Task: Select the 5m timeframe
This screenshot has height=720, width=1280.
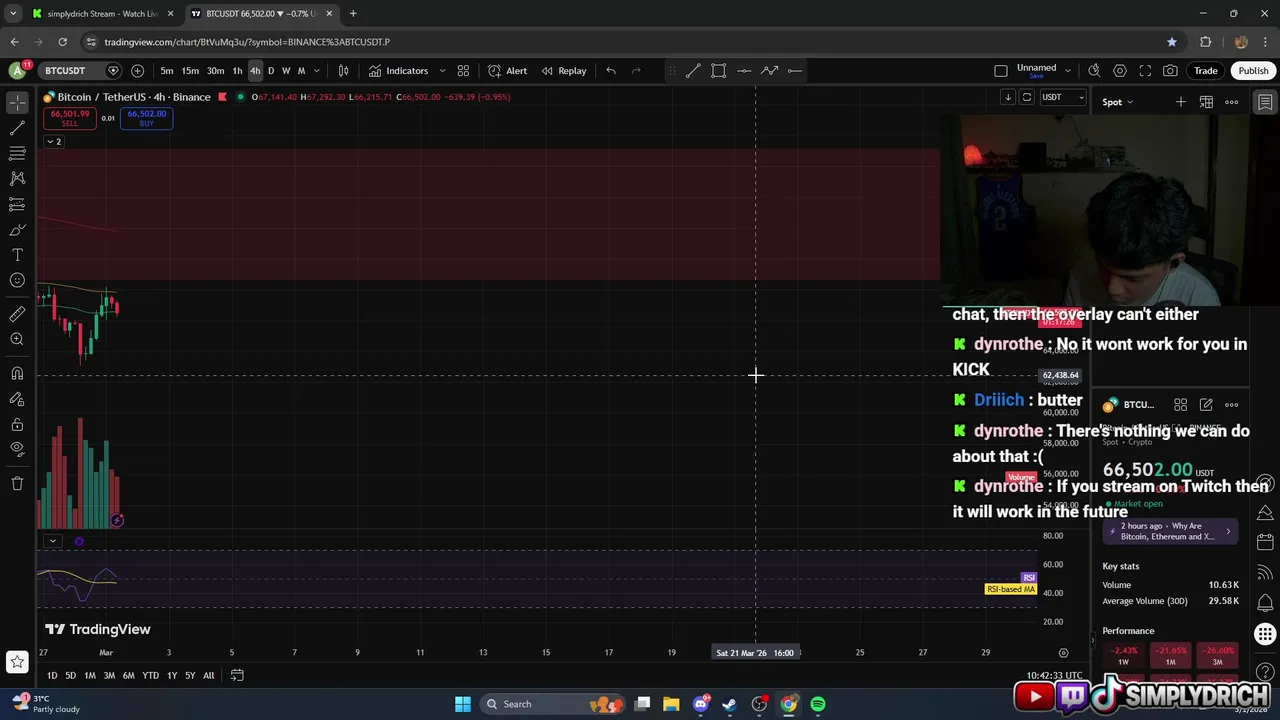Action: click(x=167, y=71)
